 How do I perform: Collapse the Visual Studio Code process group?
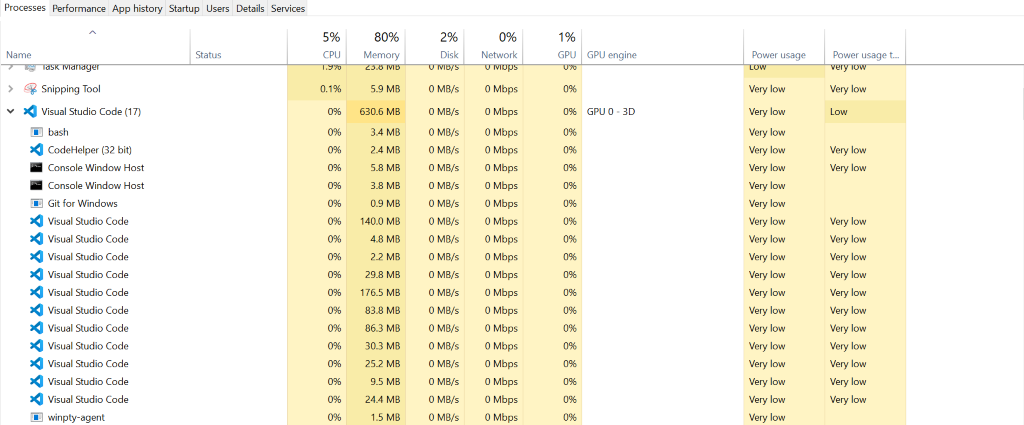[11, 112]
